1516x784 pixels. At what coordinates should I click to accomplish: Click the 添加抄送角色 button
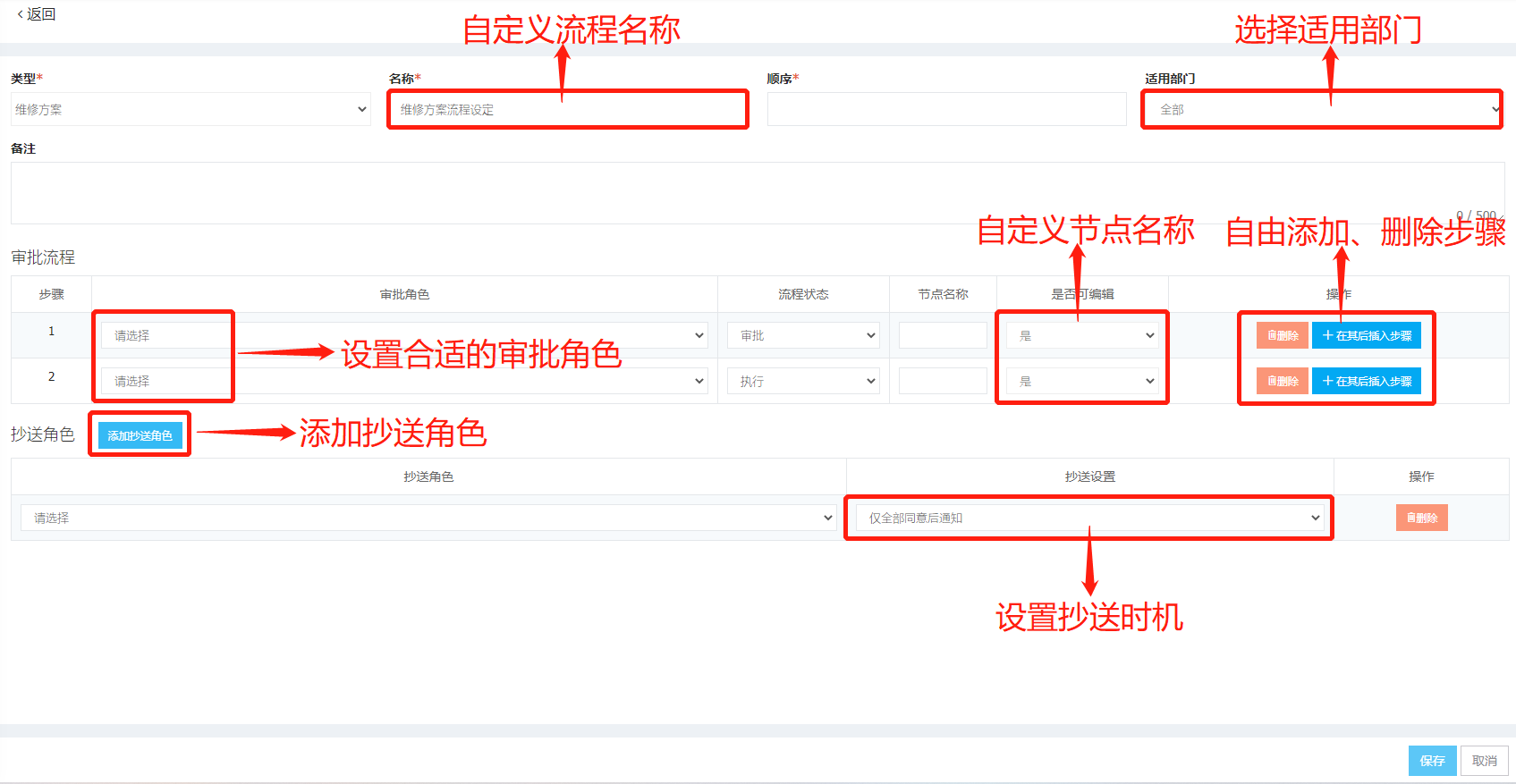[140, 435]
